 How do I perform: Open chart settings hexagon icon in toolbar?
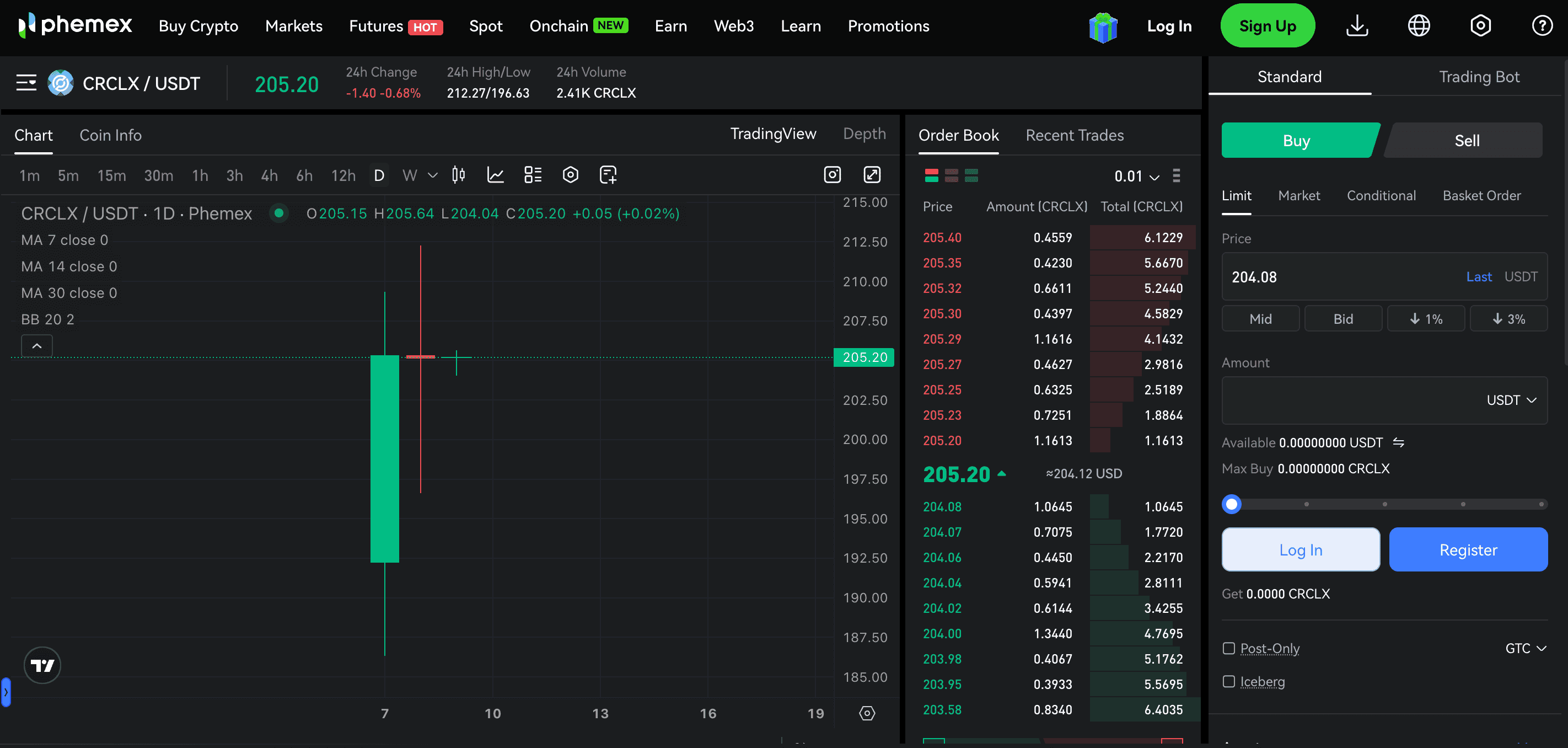pos(570,175)
